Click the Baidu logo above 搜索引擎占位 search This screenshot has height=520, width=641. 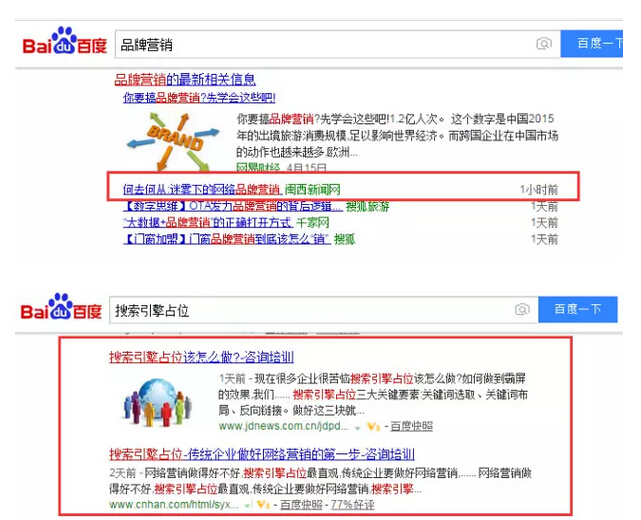[x=61, y=307]
